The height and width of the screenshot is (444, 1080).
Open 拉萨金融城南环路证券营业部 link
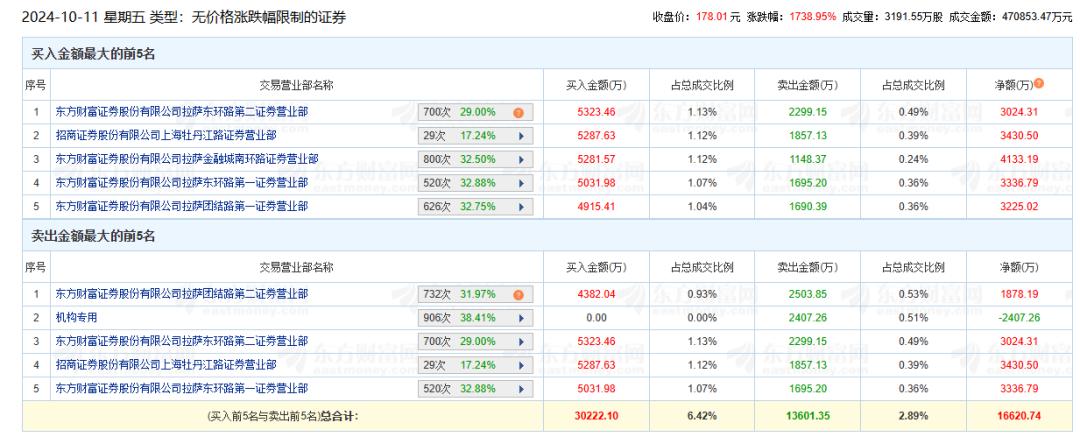188,158
